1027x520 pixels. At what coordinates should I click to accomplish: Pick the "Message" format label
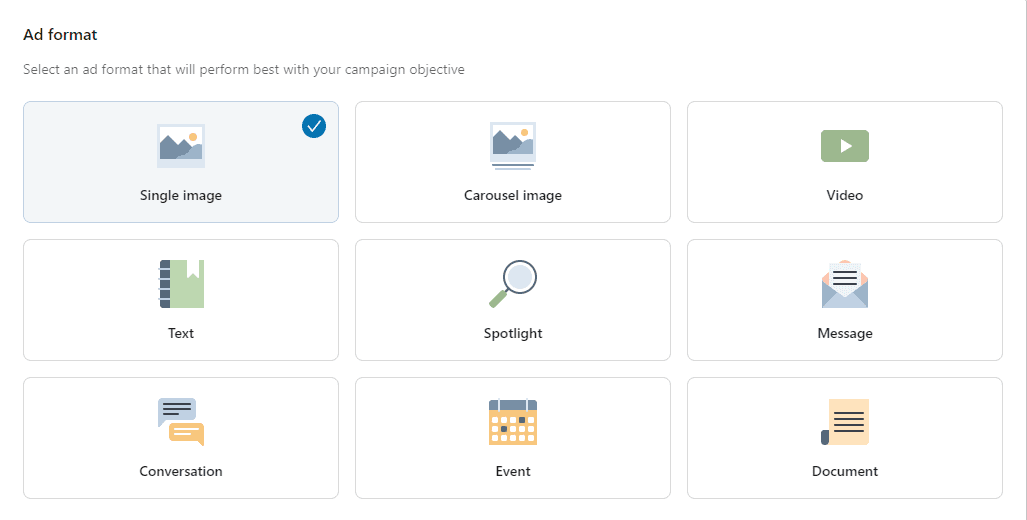pos(845,334)
